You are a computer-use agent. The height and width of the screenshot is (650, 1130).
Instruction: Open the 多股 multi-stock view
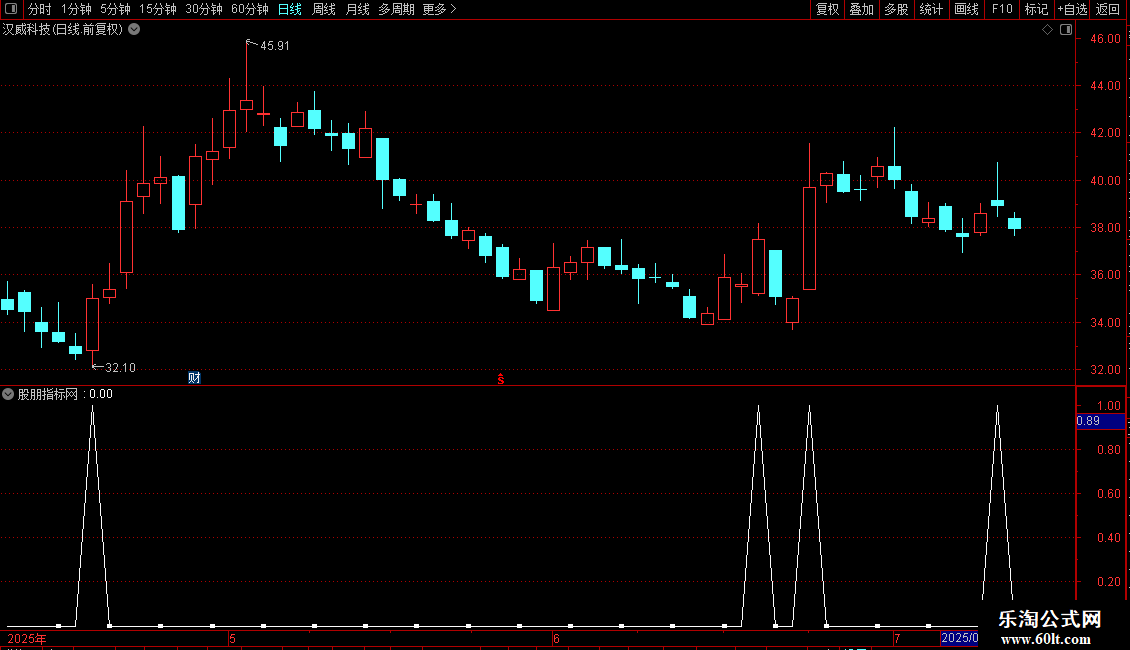(897, 9)
